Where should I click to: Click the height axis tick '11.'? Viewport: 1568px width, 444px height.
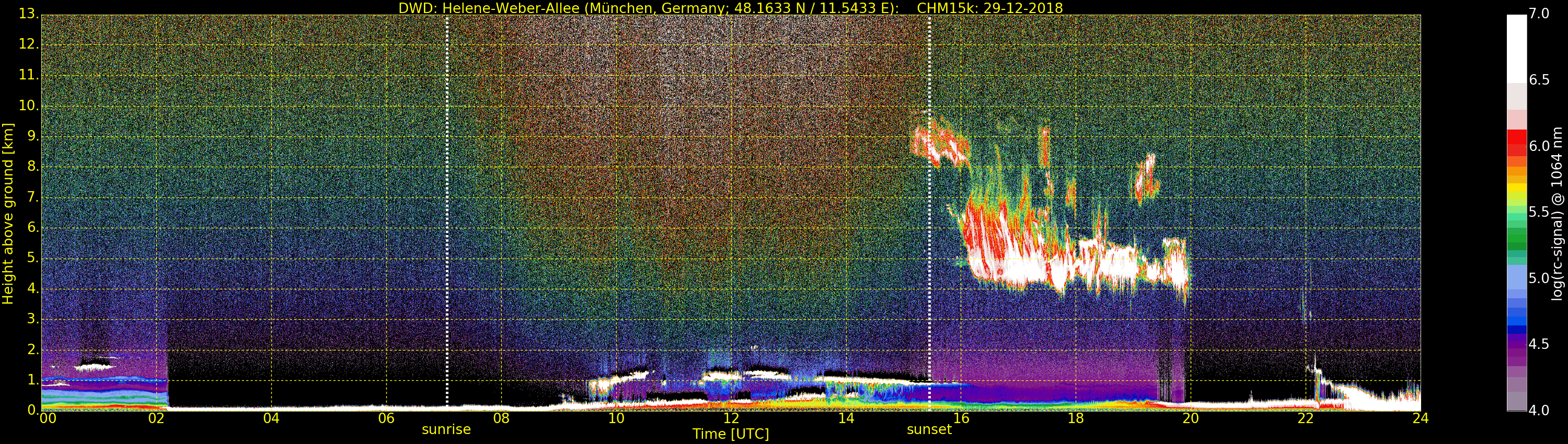29,75
